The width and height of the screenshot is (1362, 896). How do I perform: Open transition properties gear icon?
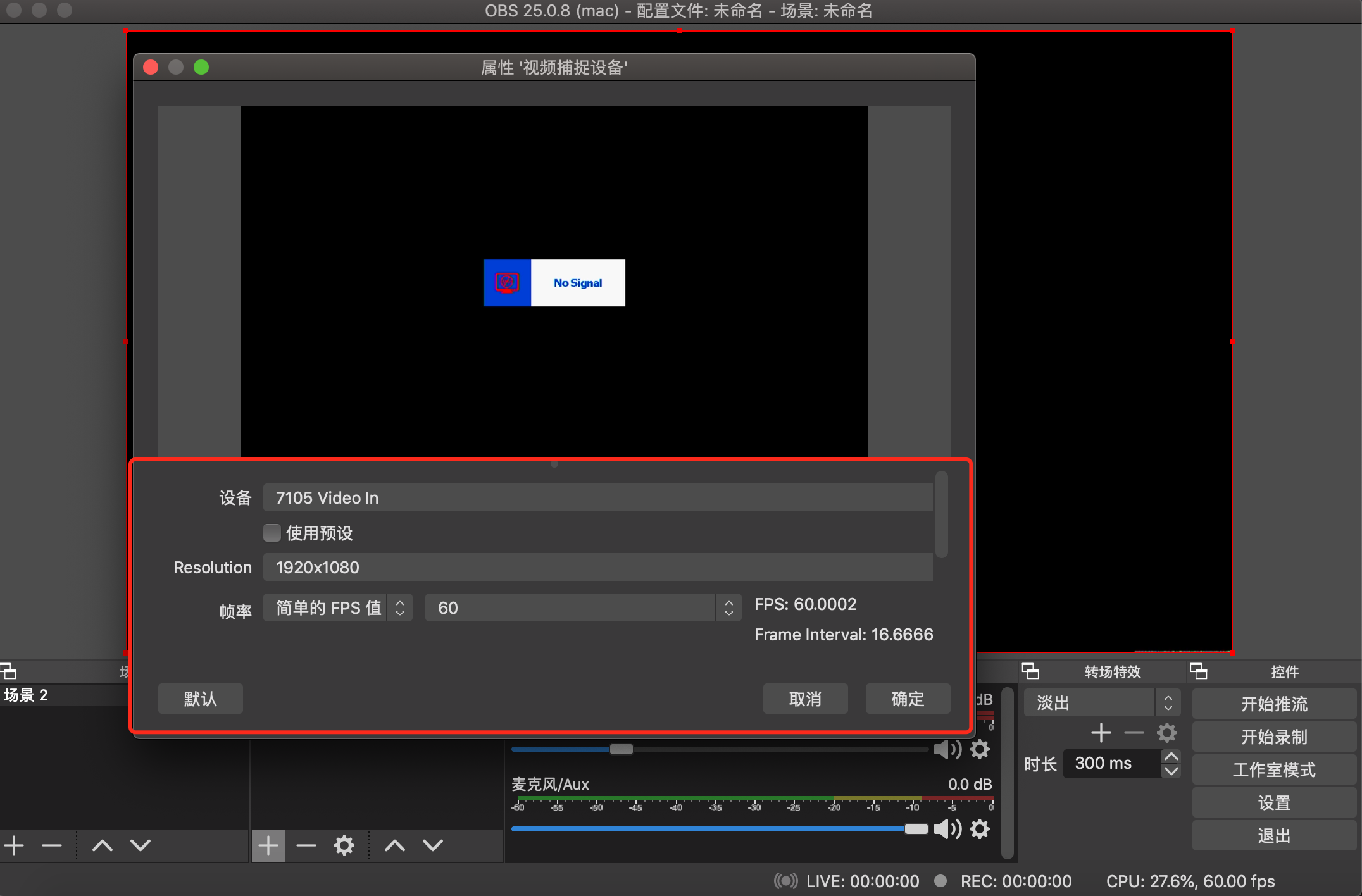[x=1166, y=733]
